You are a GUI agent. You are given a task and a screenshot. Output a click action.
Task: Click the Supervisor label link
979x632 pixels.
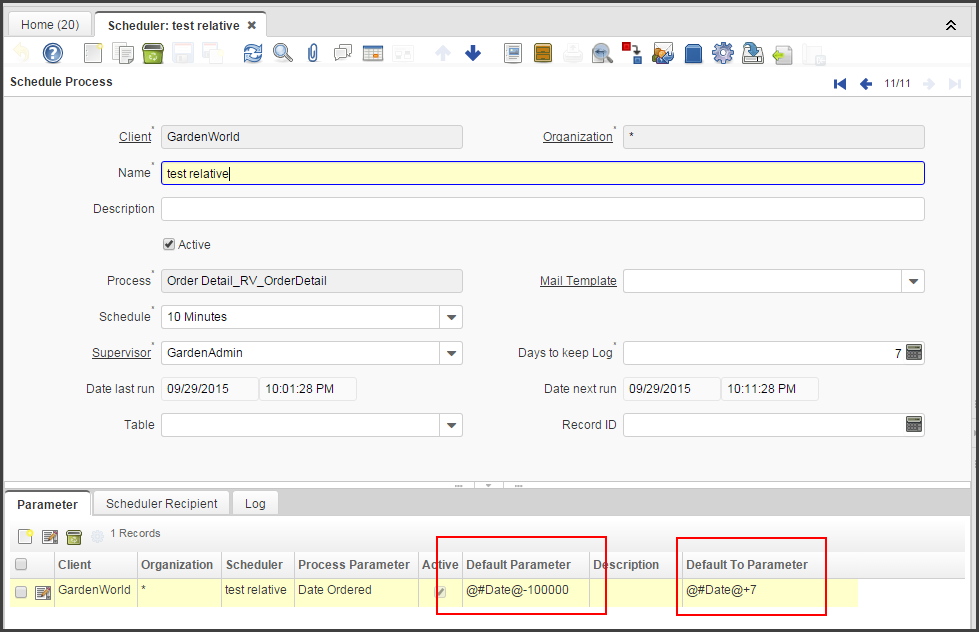tap(121, 352)
